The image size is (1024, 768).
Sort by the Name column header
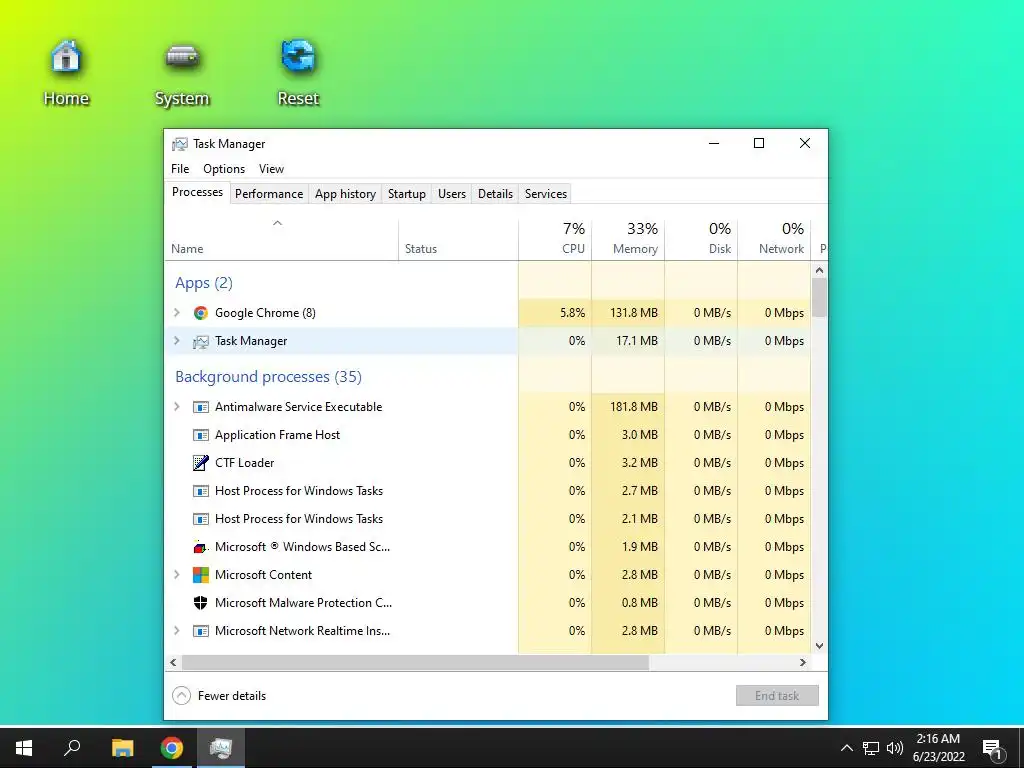tap(281, 240)
